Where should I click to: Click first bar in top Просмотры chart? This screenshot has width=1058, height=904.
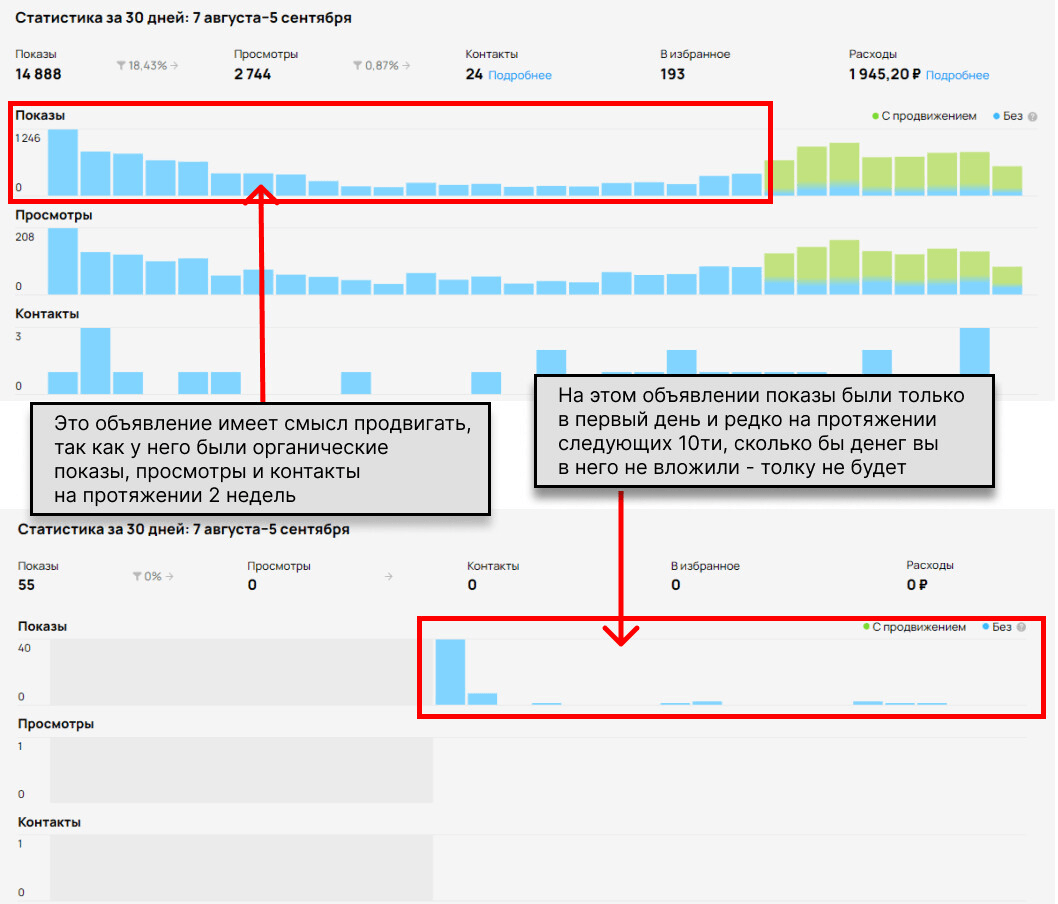click(x=63, y=262)
